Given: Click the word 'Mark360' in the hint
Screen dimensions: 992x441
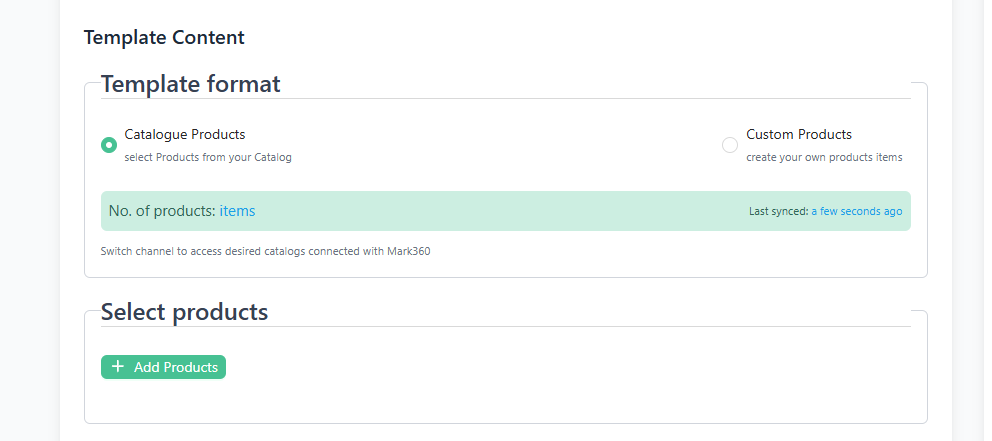Looking at the screenshot, I should (409, 251).
